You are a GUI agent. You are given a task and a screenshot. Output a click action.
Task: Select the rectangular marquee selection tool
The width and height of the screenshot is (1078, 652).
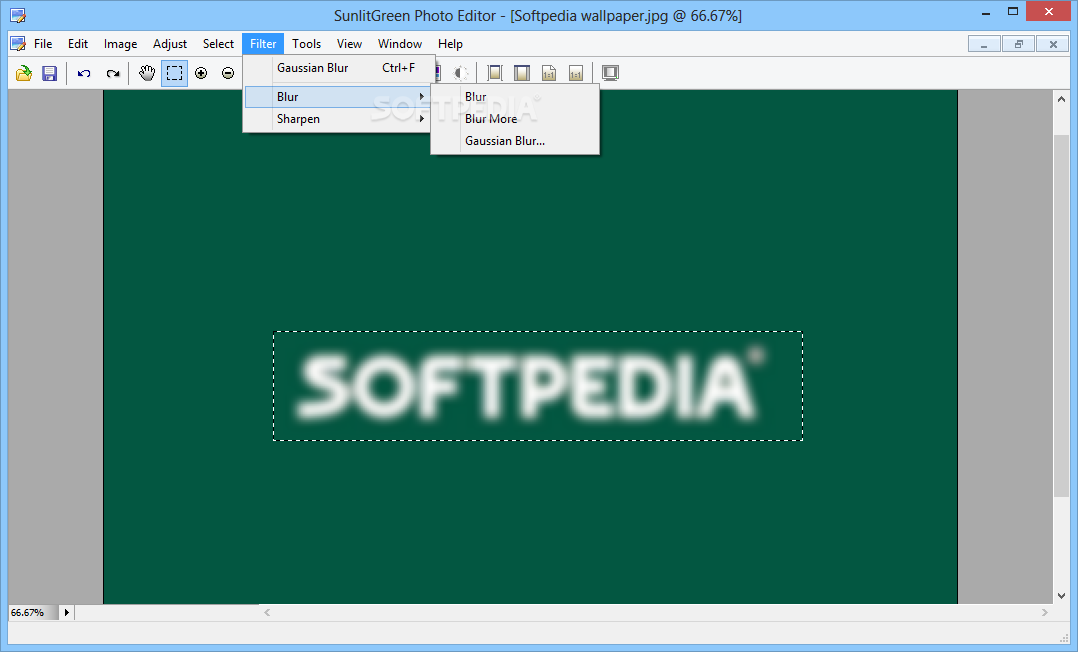point(175,73)
